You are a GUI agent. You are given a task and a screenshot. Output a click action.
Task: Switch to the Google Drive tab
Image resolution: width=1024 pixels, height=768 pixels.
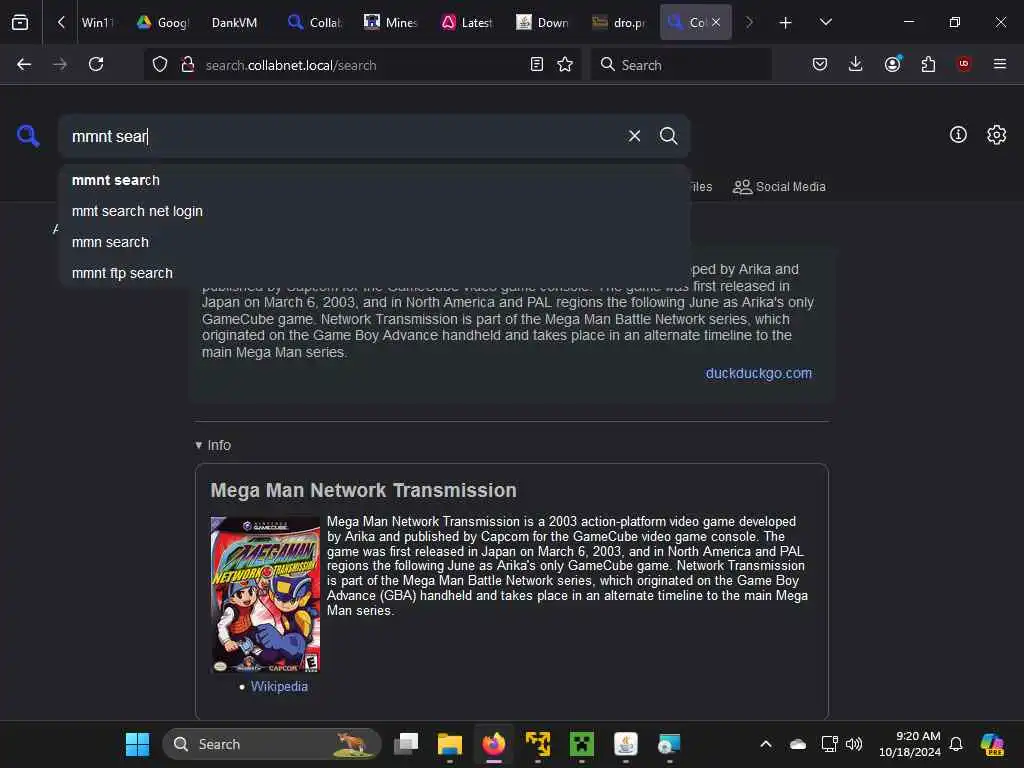(x=163, y=23)
